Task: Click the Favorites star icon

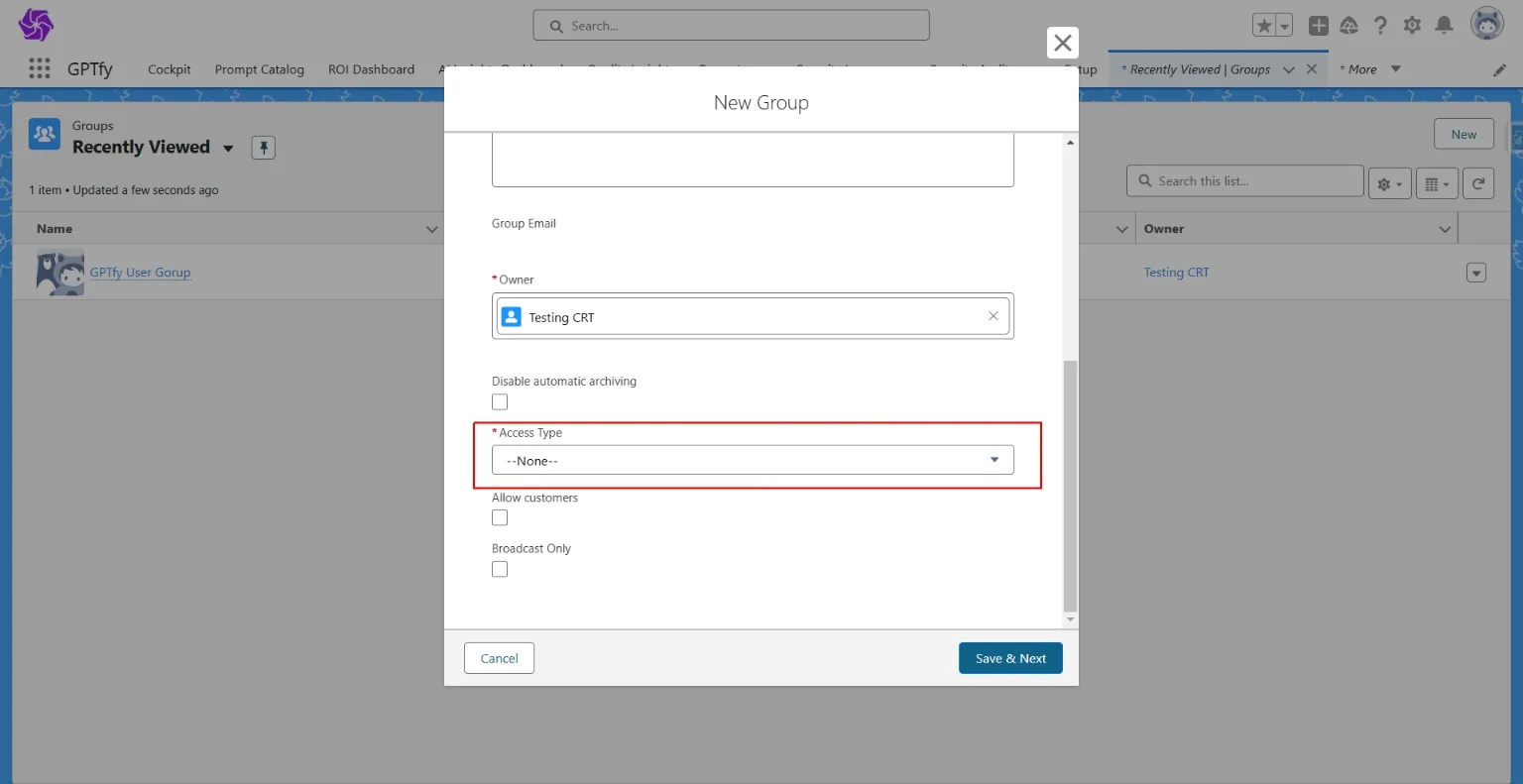Action: point(1264,26)
